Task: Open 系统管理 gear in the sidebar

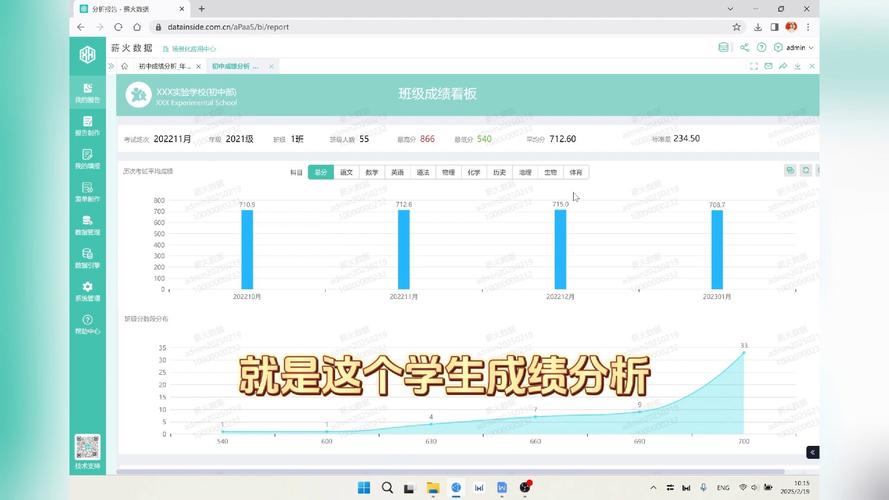Action: (x=87, y=291)
